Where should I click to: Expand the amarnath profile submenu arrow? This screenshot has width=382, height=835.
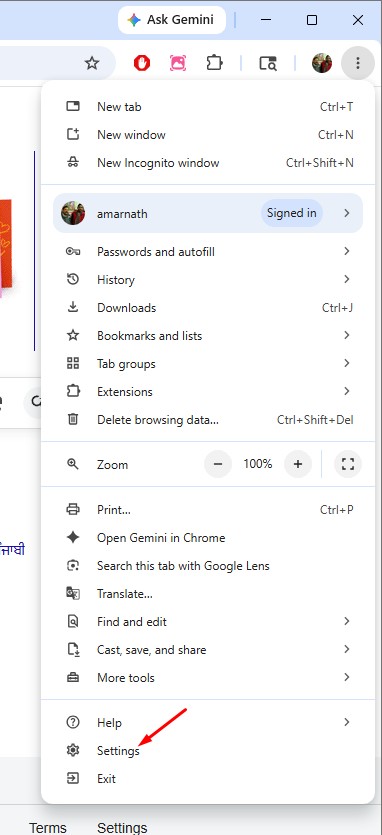[x=347, y=213]
